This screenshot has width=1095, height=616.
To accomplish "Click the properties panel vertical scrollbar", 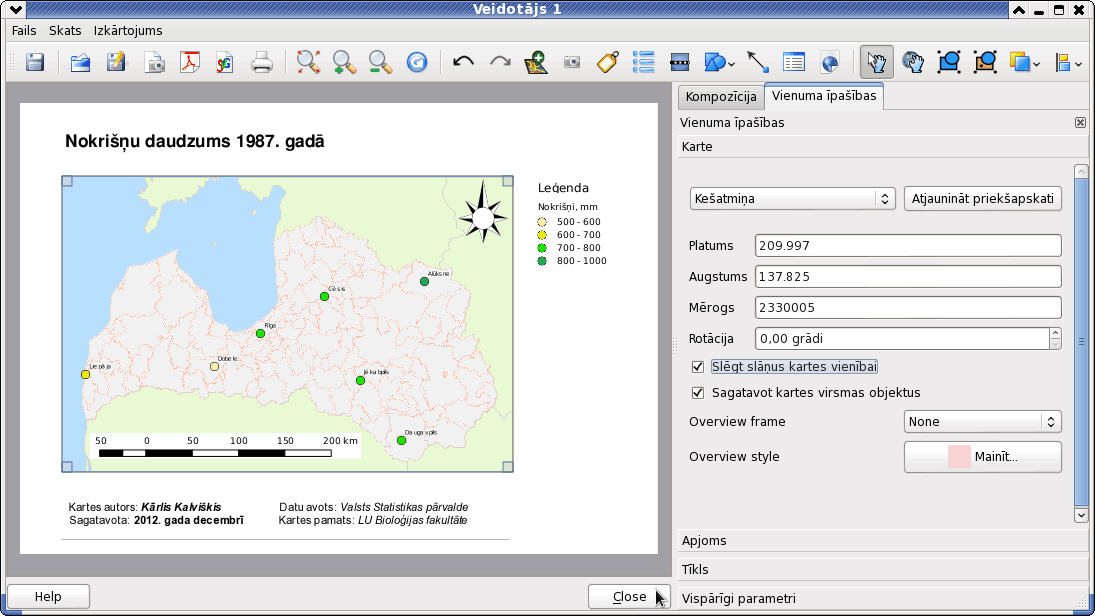I will point(1081,343).
